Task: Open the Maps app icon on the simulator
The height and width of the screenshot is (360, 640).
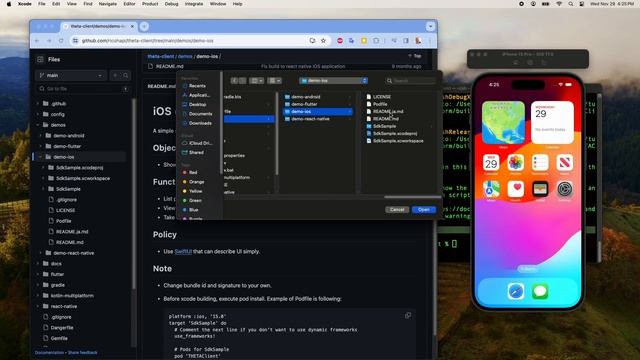Action: click(491, 189)
